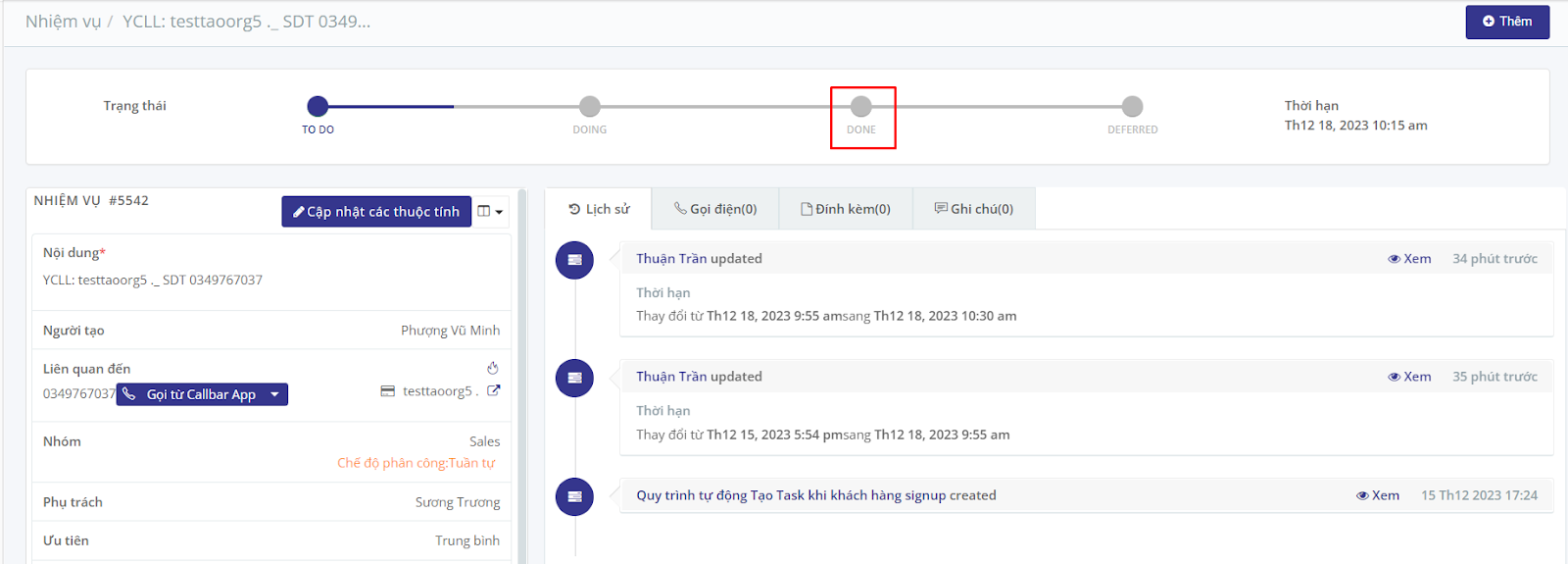
Task: Switch to Gọi điện(0) tab
Action: pyautogui.click(x=715, y=209)
